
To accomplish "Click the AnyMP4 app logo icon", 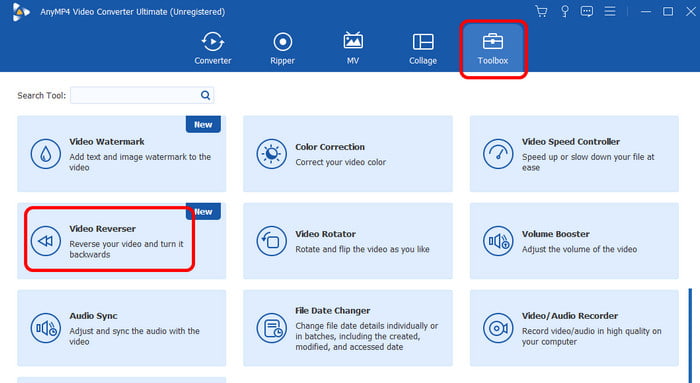I will pos(21,12).
